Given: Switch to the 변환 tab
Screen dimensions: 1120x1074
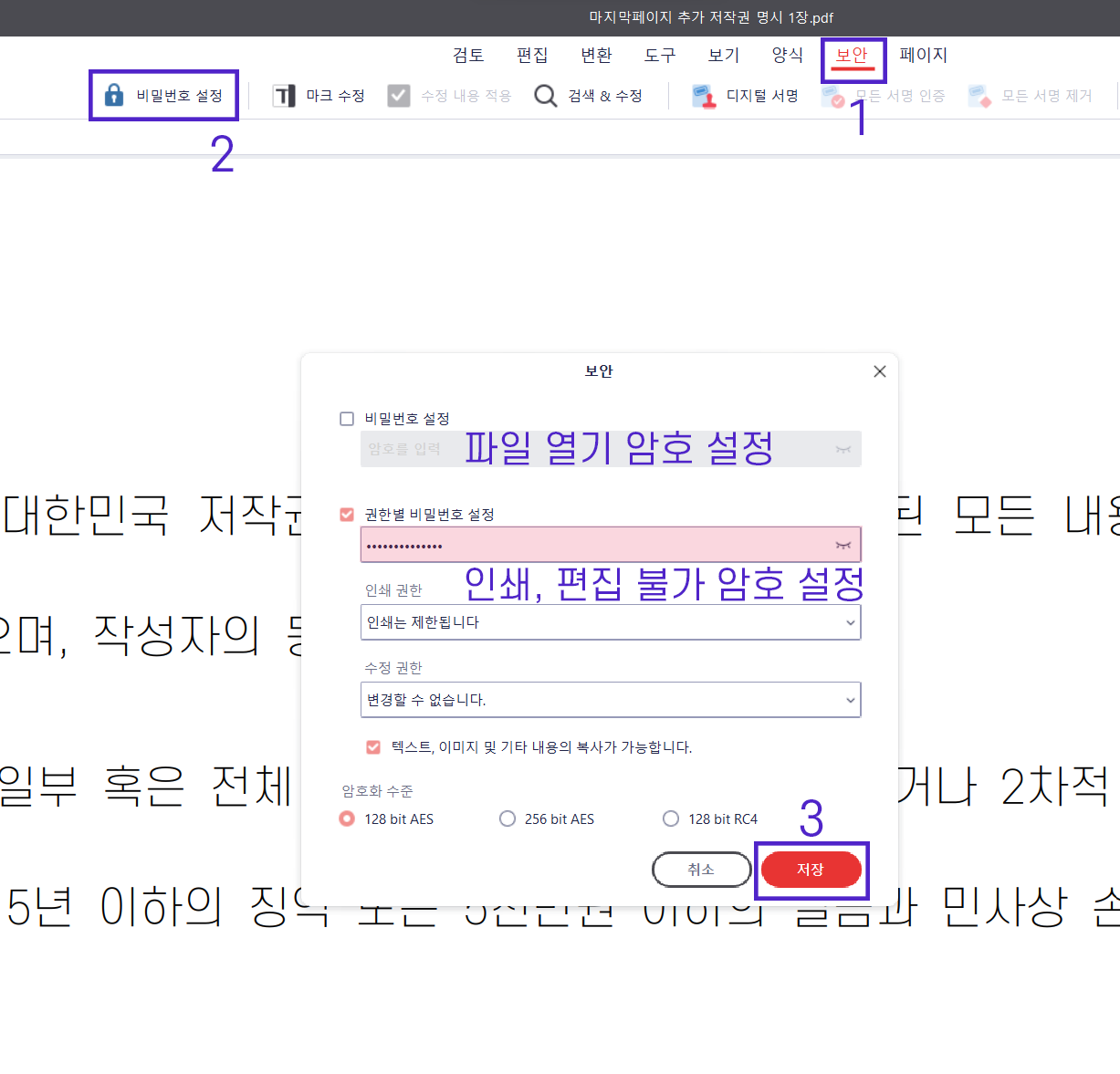Looking at the screenshot, I should pyautogui.click(x=596, y=55).
